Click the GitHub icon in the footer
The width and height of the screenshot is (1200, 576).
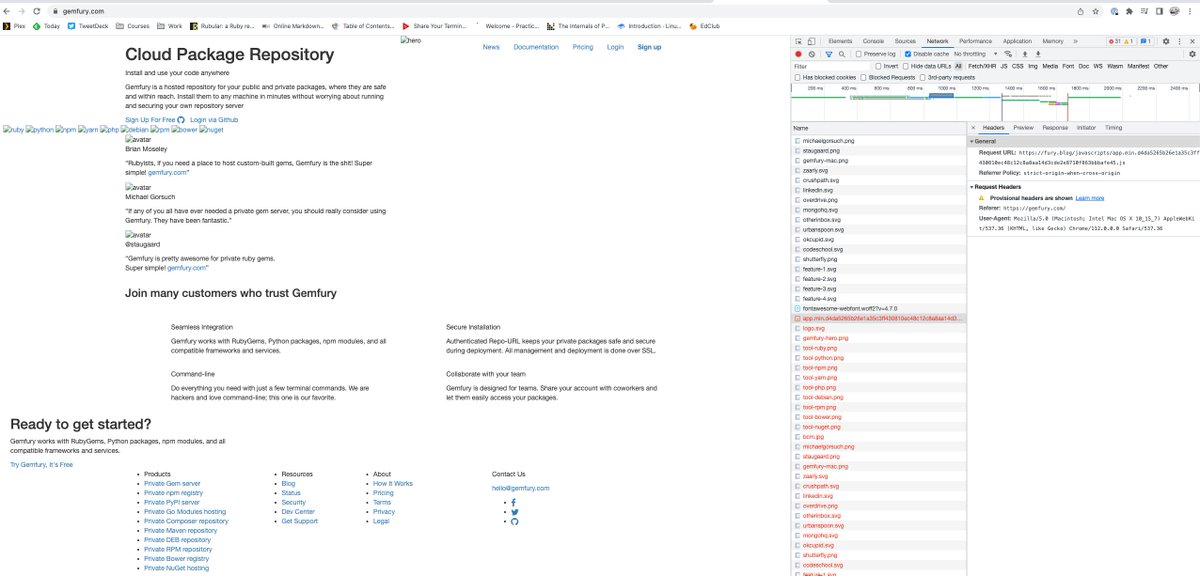click(x=515, y=522)
